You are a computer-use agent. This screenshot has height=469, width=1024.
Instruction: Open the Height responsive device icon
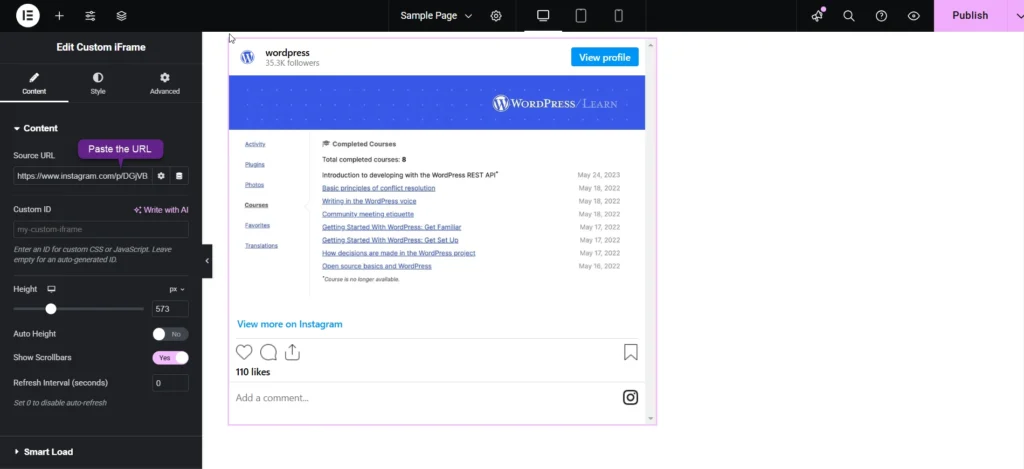52,289
